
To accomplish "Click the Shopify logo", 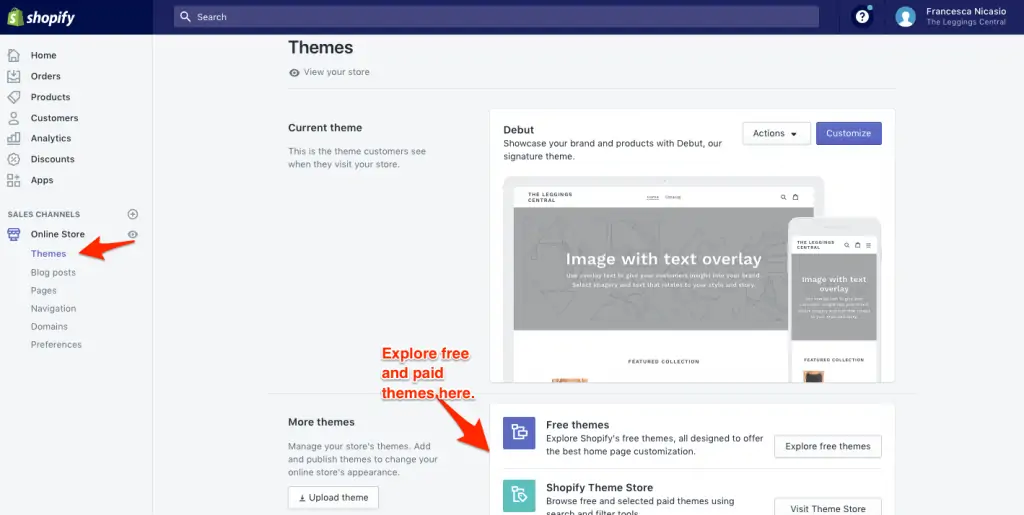I will tap(40, 18).
